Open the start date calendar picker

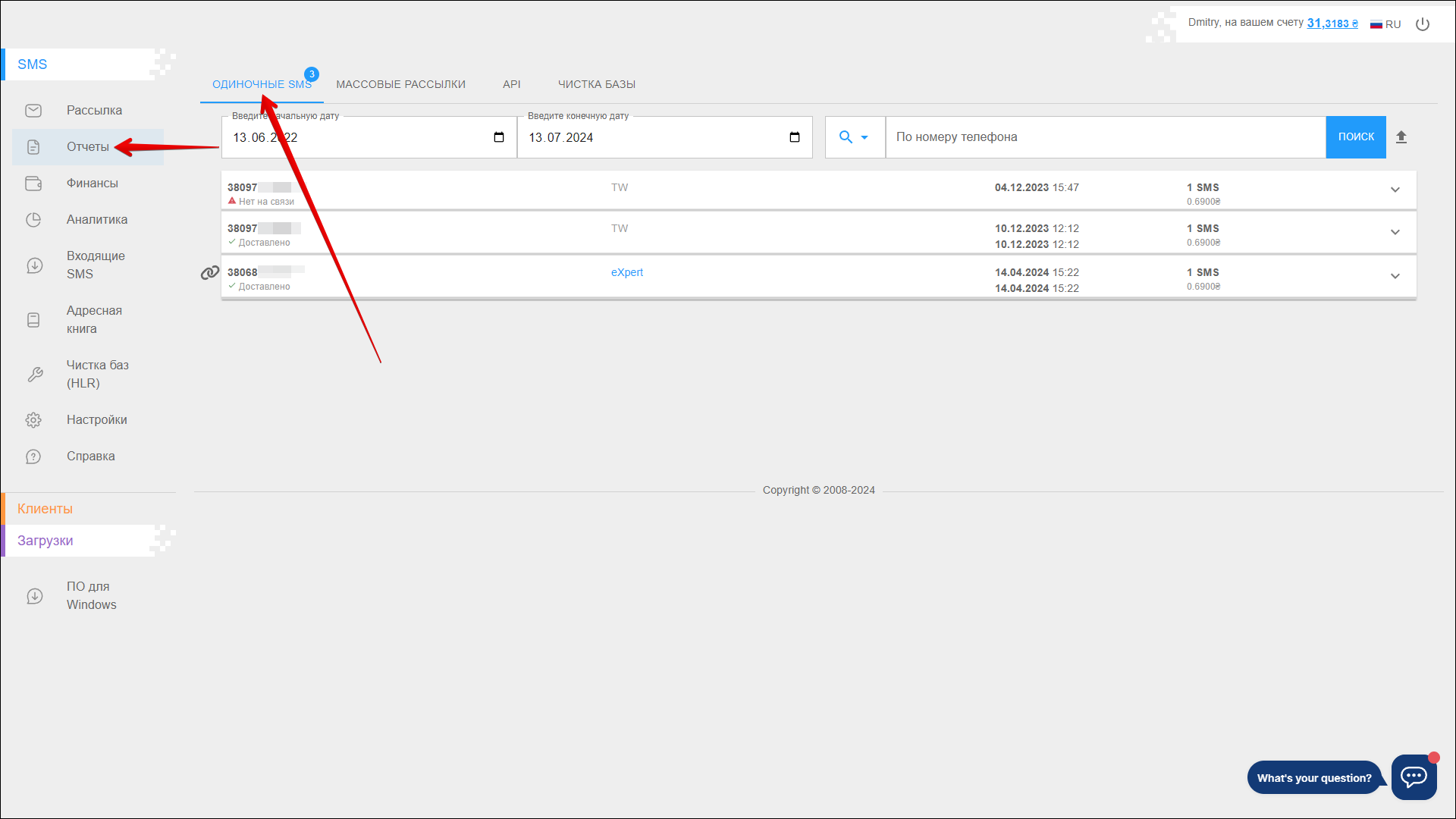coord(499,137)
